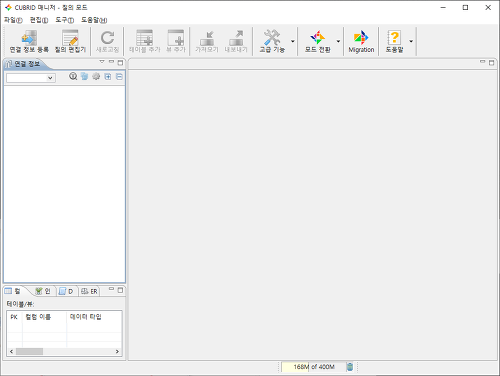Maximize the CUBRID Manager window
Screen dimensions: 500x376
465,7
